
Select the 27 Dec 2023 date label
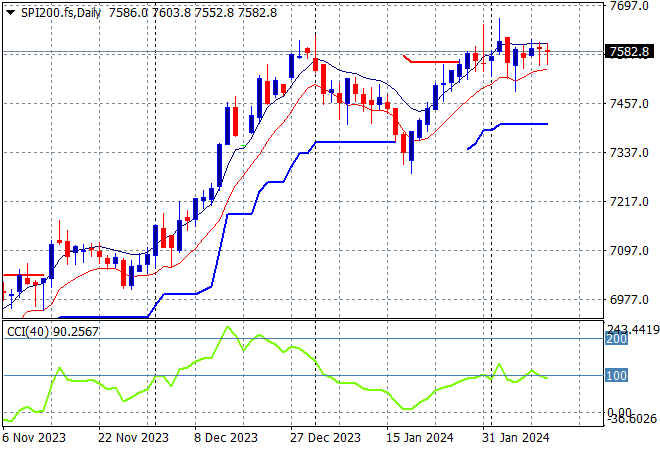[325, 438]
